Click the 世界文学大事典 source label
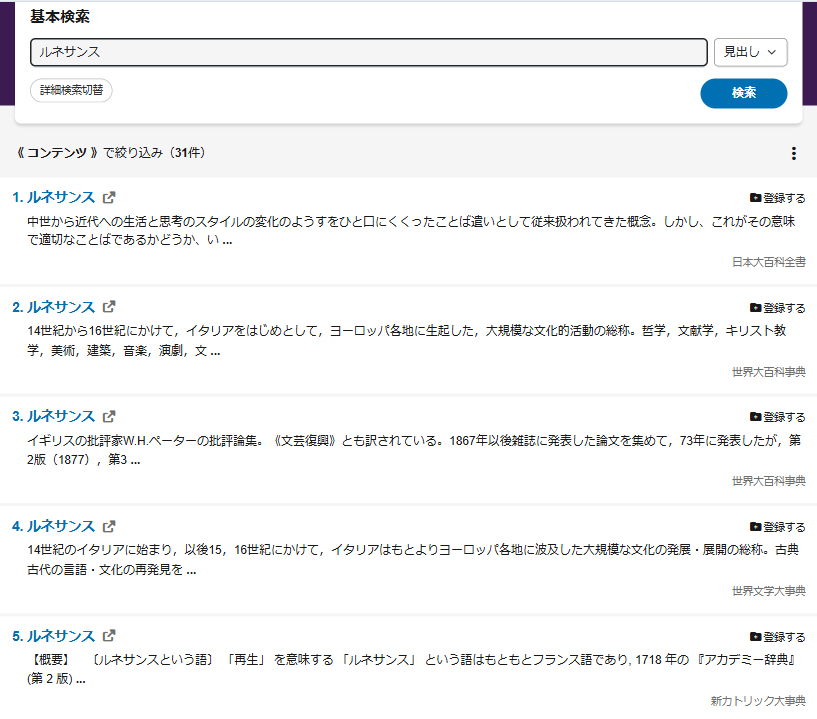This screenshot has height=719, width=817. 769,591
